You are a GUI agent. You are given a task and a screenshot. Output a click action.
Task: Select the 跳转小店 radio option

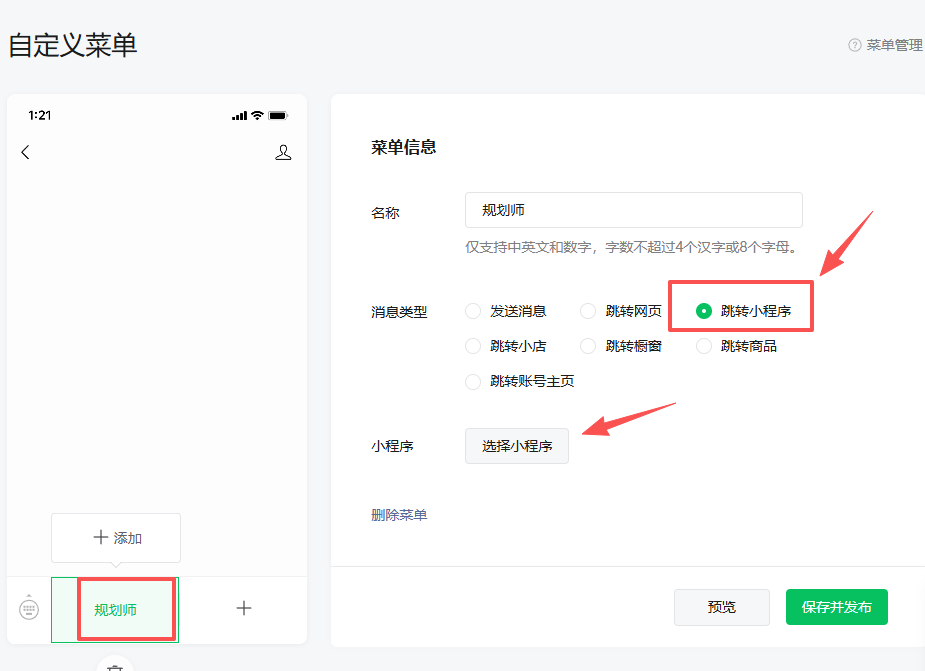(x=474, y=346)
